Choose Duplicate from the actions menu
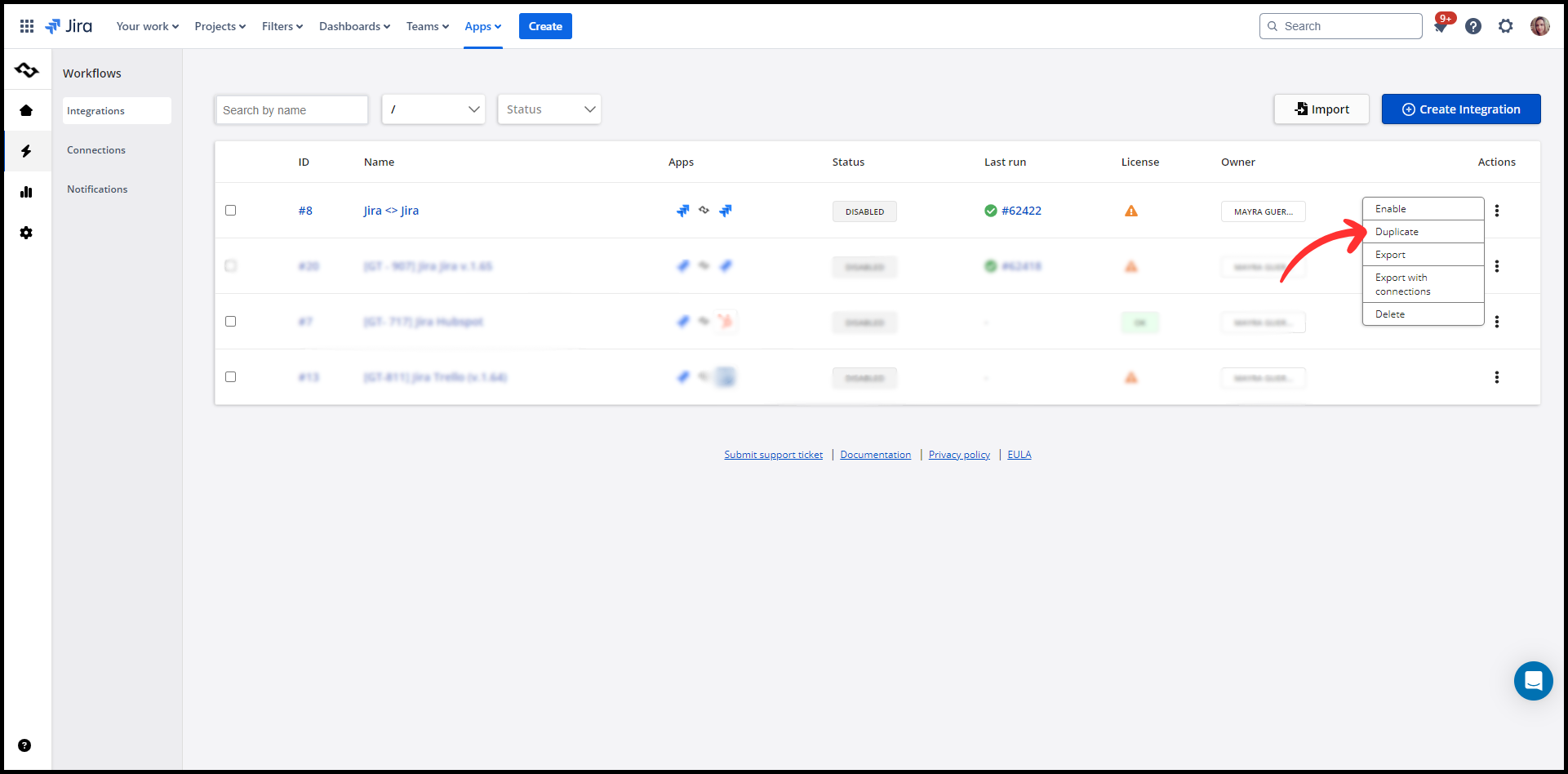The width and height of the screenshot is (1568, 774). click(x=1397, y=232)
